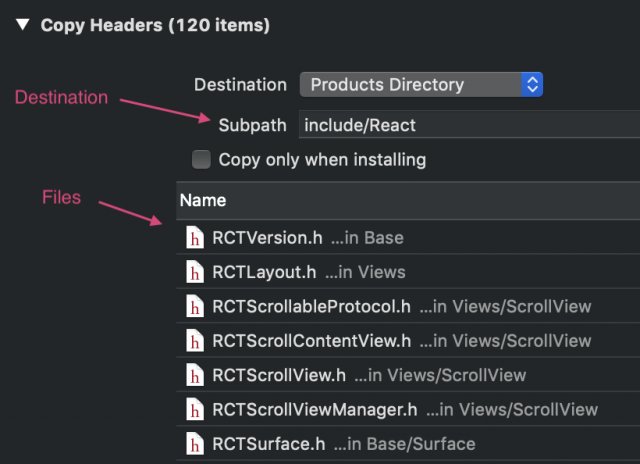
Task: Click the RCTScrollViewManager.h file icon
Action: (x=195, y=409)
